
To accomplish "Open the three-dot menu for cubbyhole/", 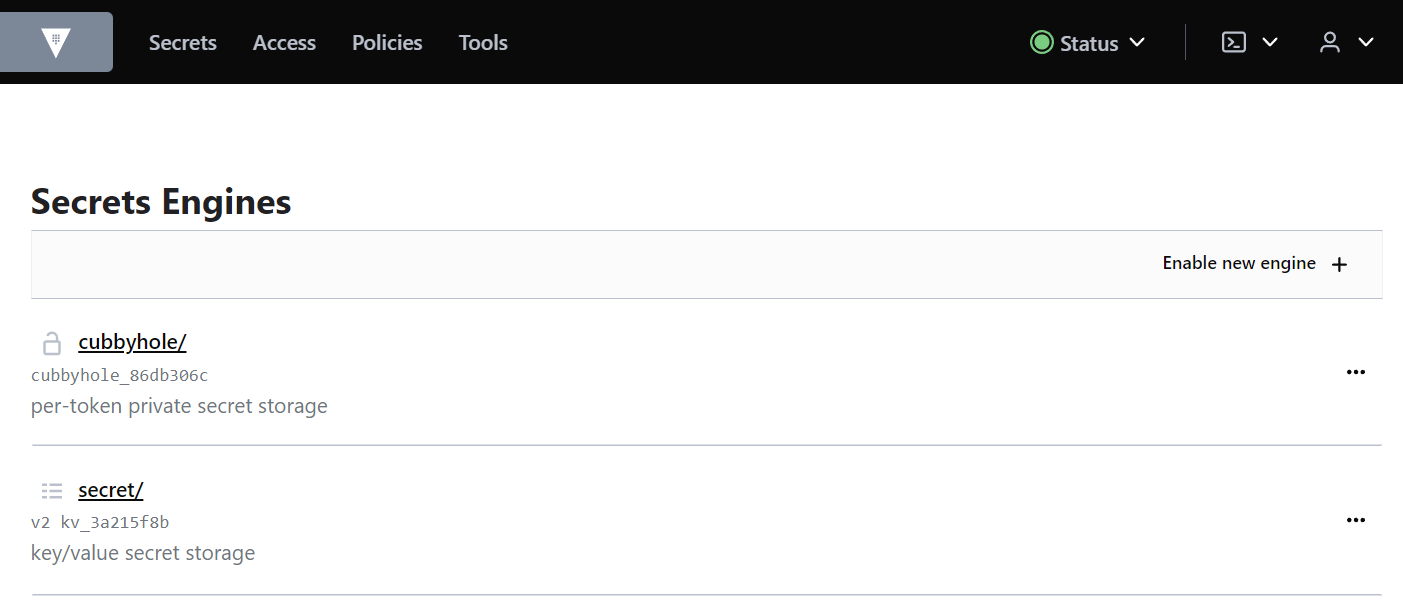I will [1356, 372].
